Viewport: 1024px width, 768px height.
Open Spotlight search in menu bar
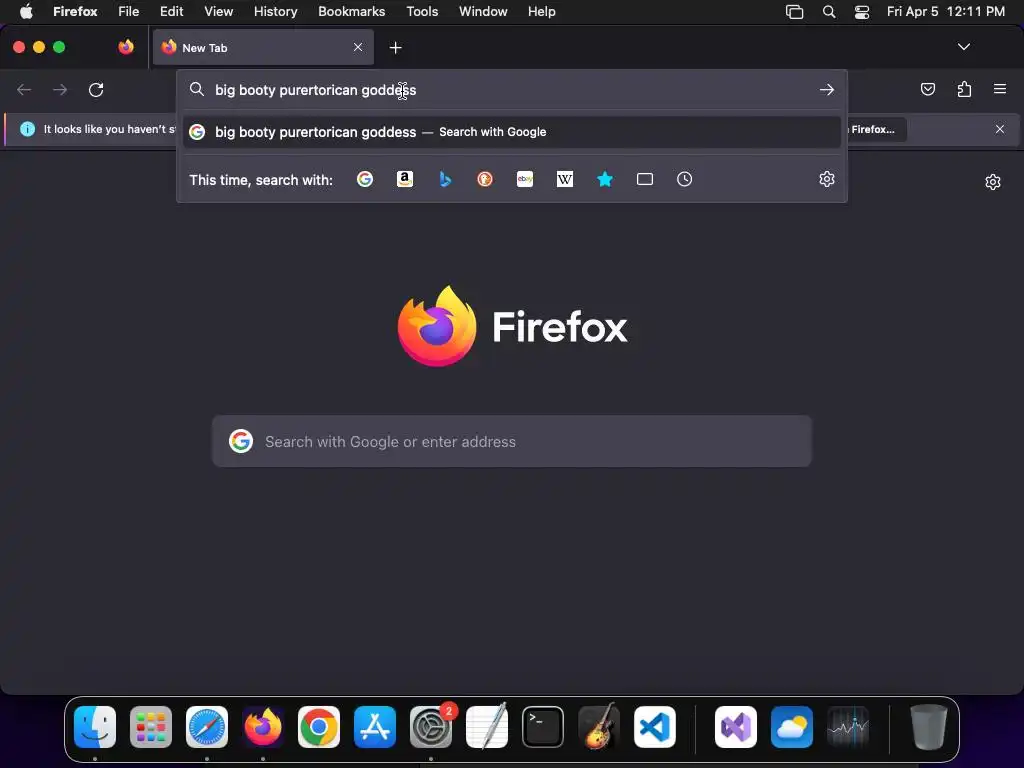pyautogui.click(x=829, y=12)
